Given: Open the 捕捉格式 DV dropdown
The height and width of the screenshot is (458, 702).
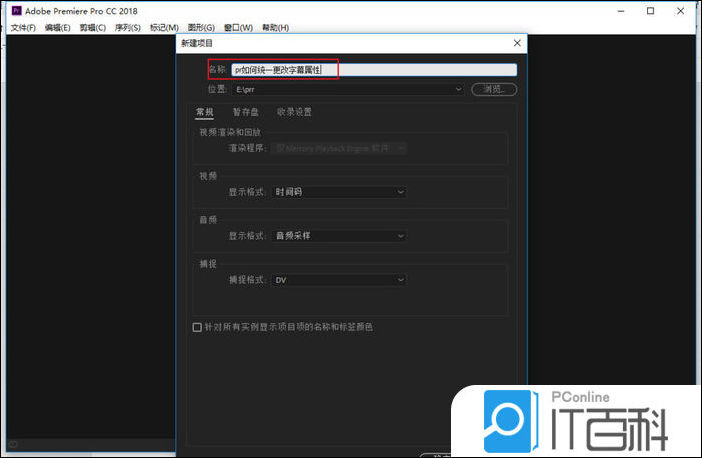Looking at the screenshot, I should pos(339,280).
